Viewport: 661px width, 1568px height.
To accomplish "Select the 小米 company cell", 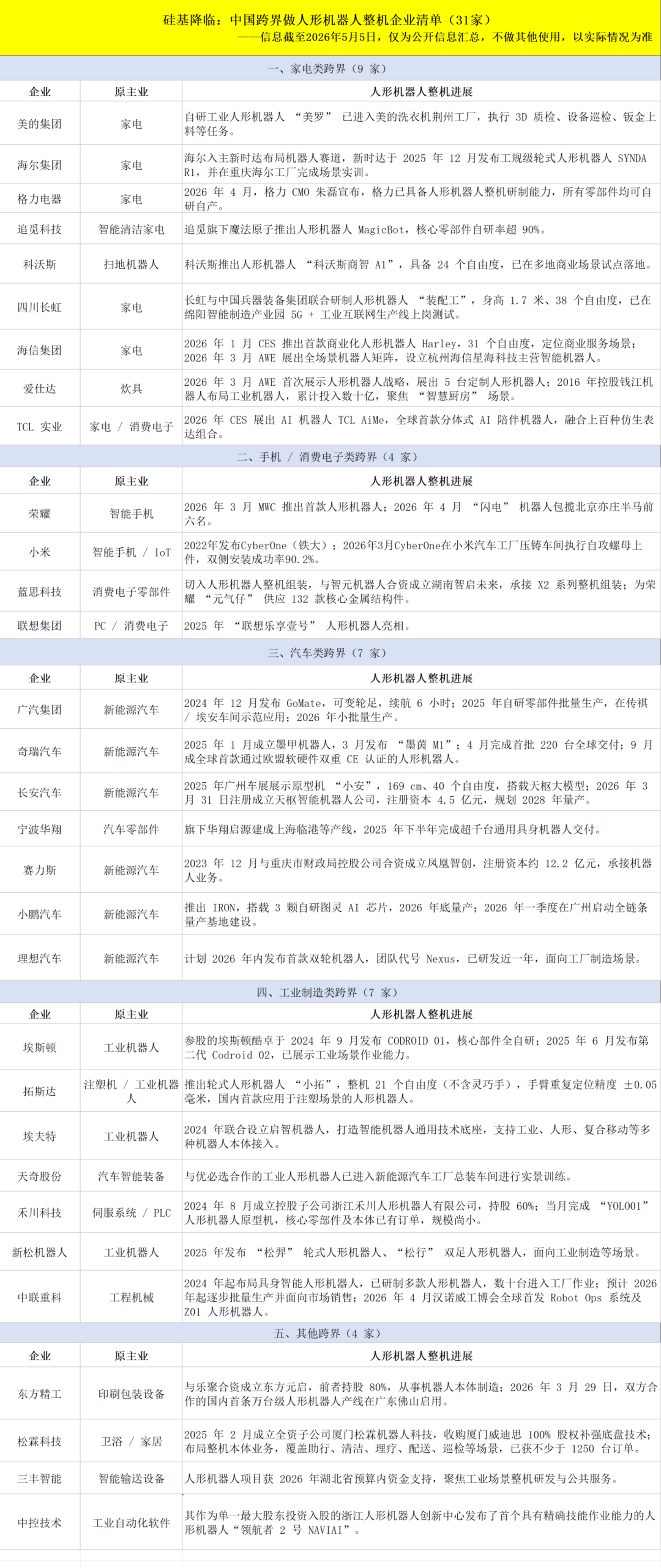I will 39,552.
